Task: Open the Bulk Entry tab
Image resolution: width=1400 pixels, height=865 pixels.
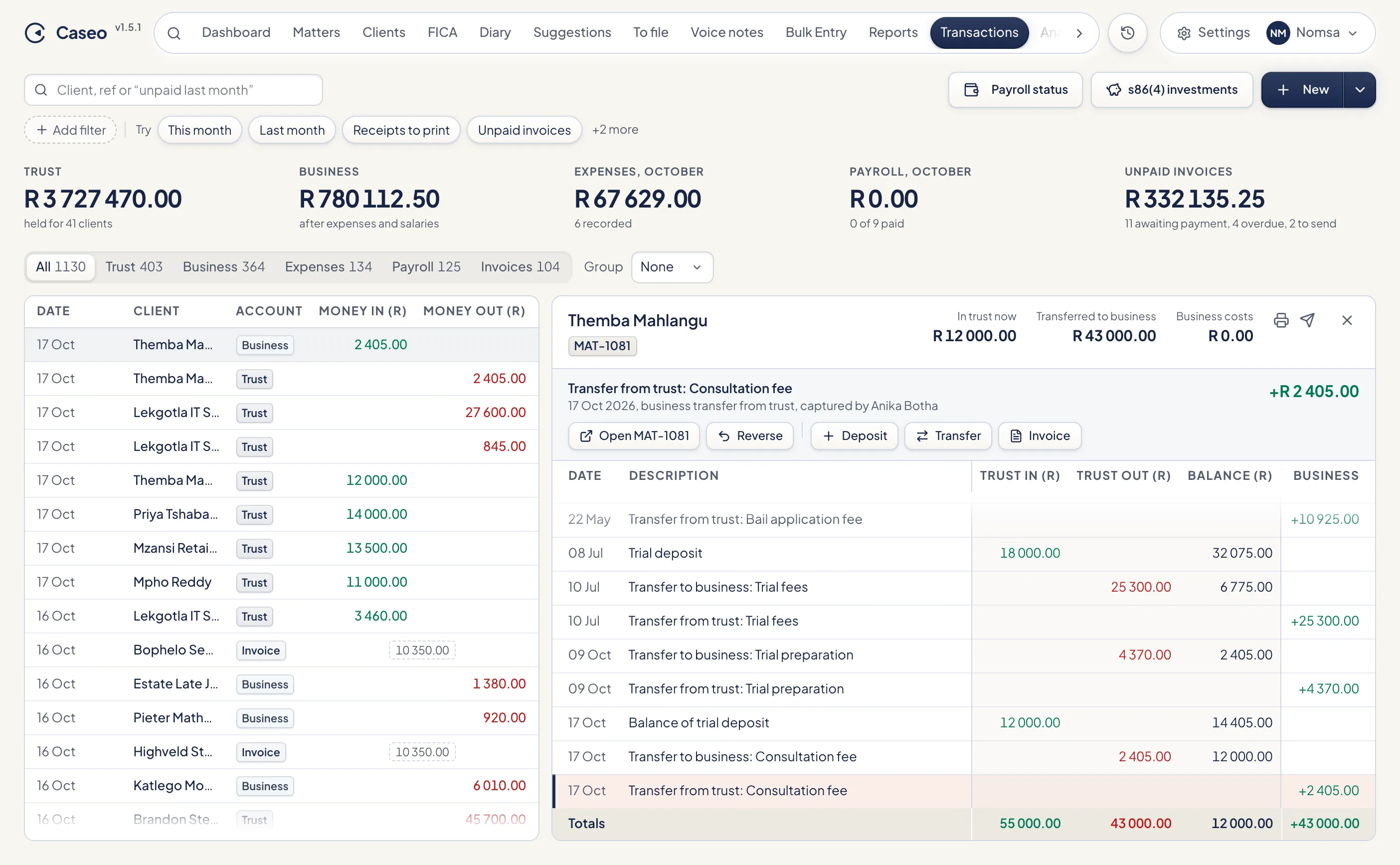Action: point(816,32)
